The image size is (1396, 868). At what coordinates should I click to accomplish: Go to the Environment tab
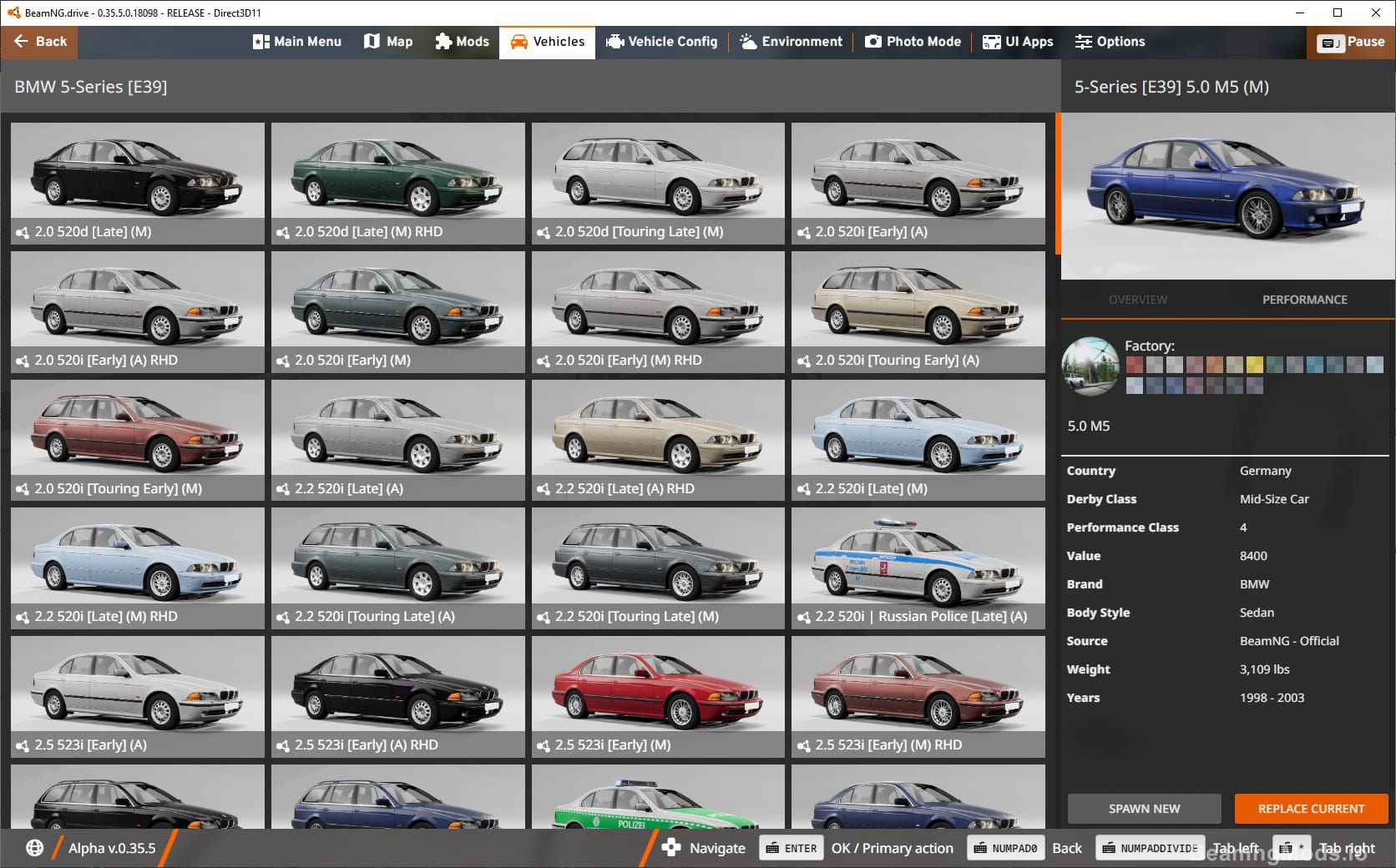tap(791, 42)
